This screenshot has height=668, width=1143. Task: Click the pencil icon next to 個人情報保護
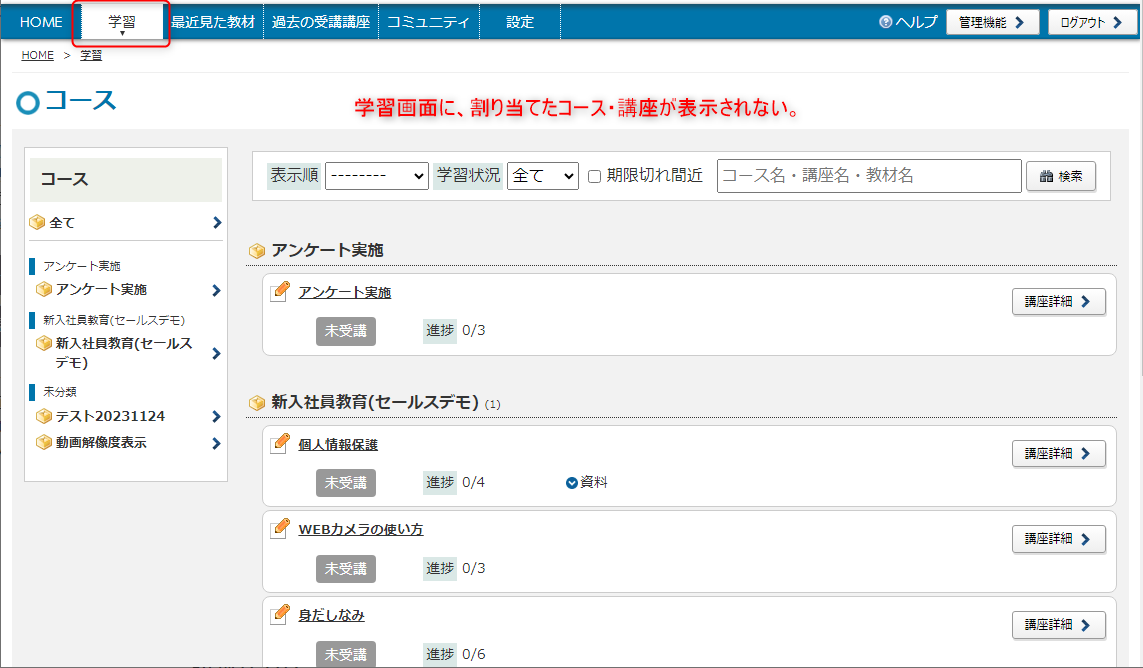coord(281,444)
